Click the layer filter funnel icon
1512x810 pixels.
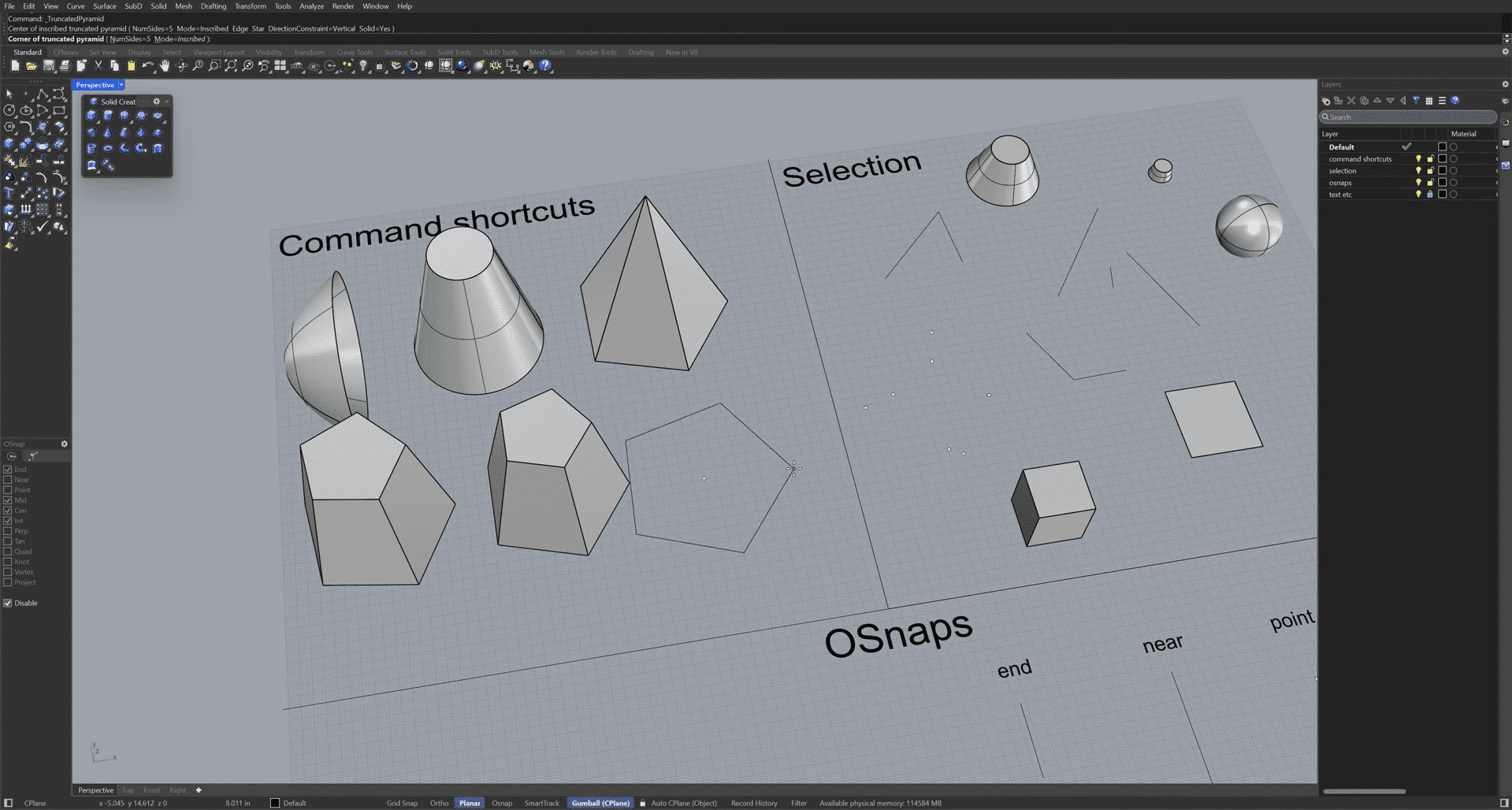[x=1416, y=101]
